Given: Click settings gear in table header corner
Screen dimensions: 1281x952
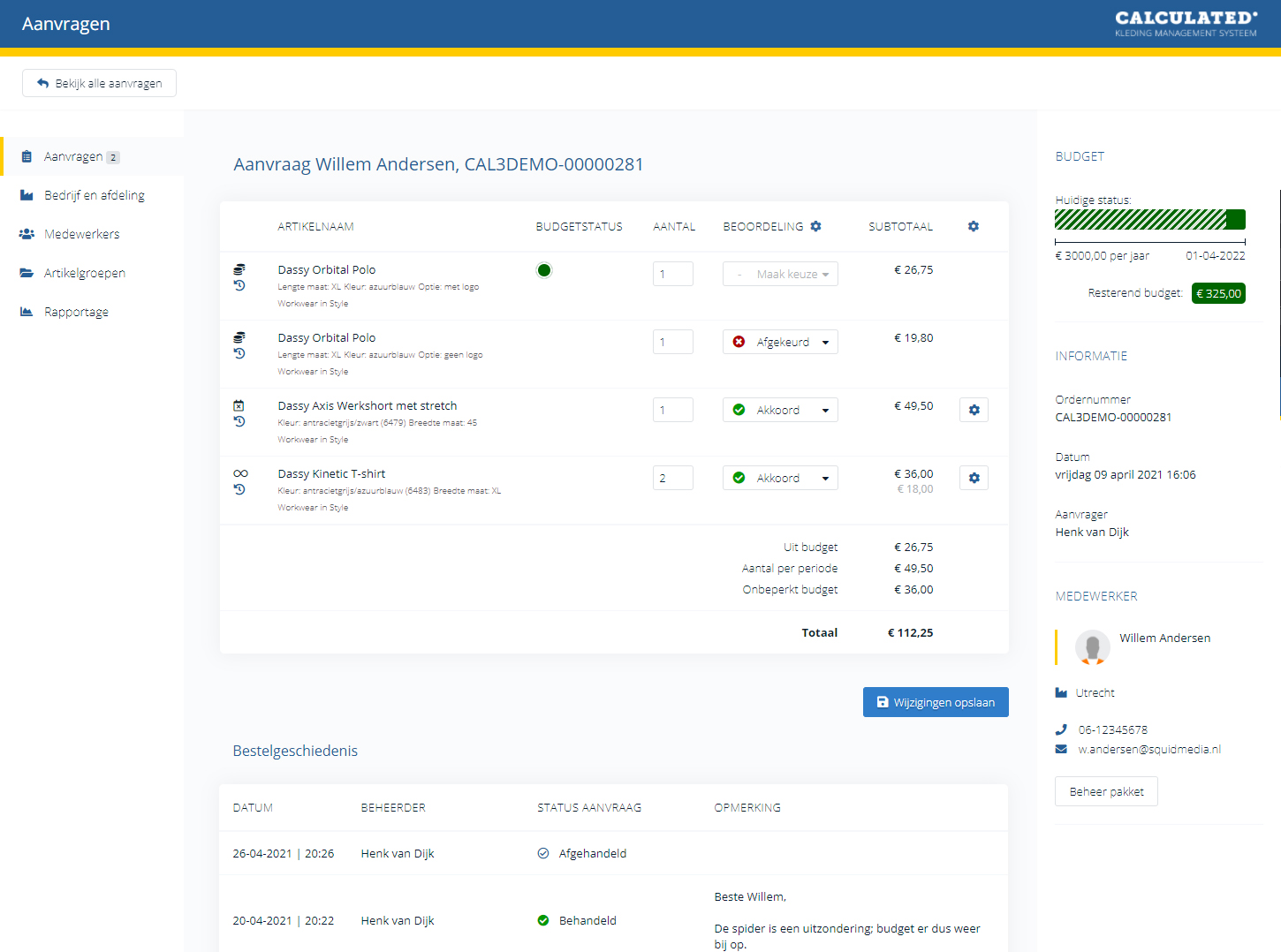Looking at the screenshot, I should (x=973, y=226).
